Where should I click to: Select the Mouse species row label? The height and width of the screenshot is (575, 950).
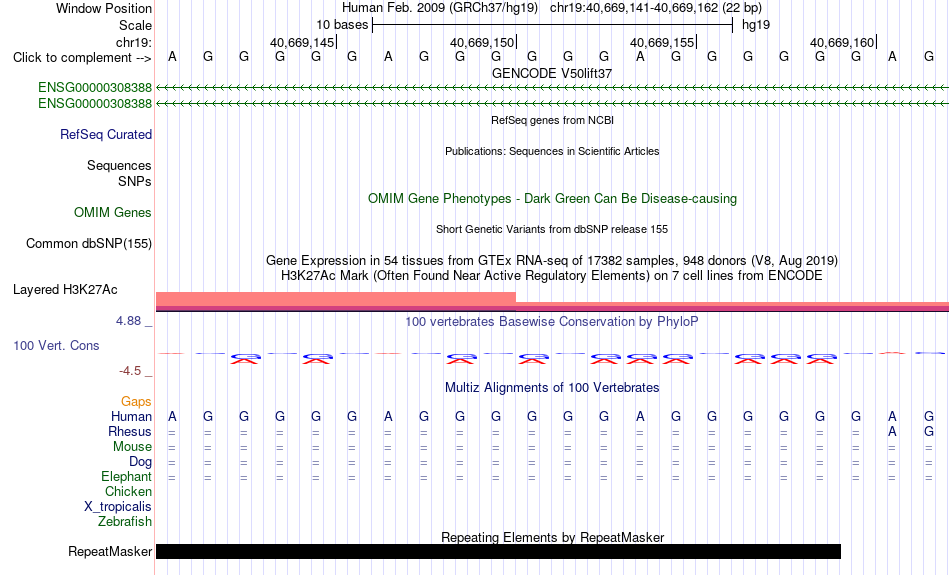[x=132, y=447]
